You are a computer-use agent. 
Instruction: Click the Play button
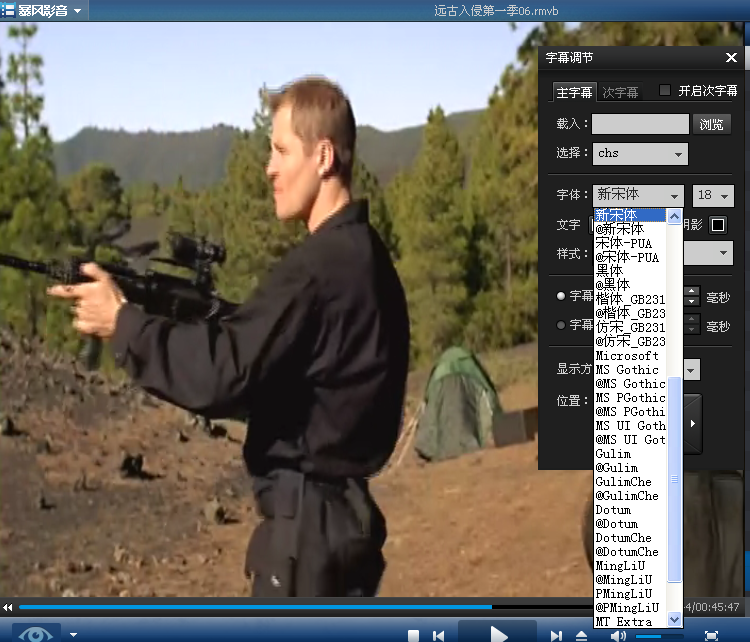pos(498,634)
